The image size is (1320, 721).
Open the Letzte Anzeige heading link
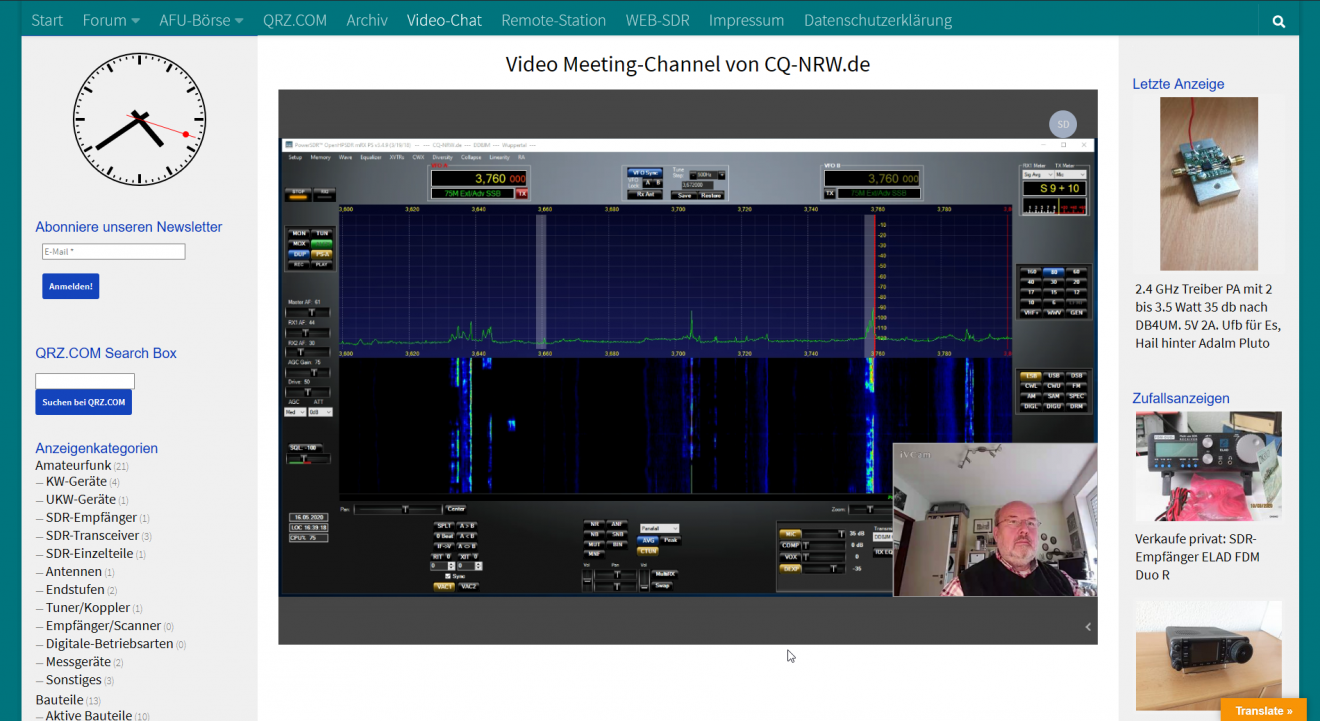click(1178, 84)
